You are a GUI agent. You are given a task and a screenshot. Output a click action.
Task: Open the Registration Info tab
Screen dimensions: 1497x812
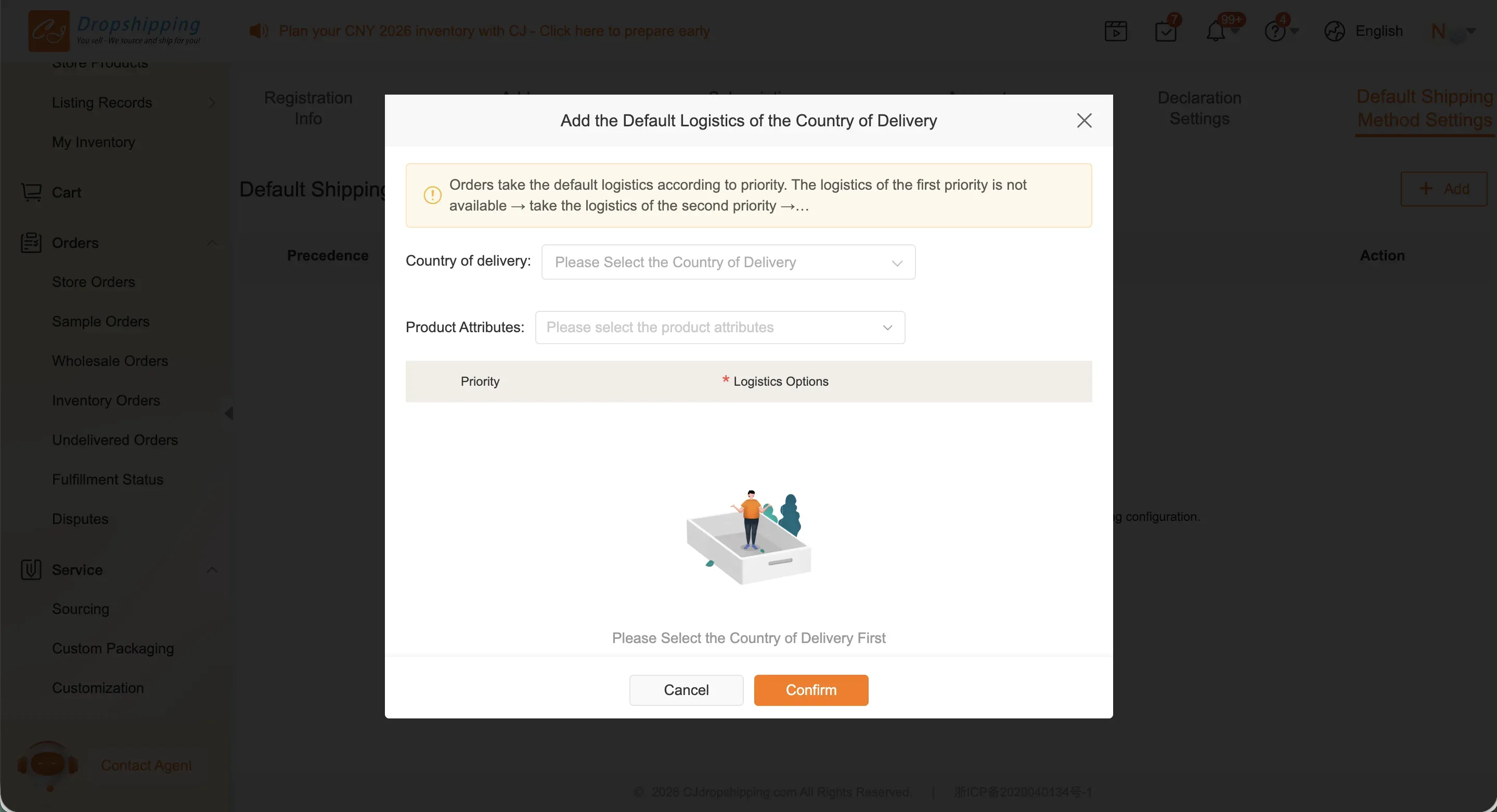pos(308,108)
